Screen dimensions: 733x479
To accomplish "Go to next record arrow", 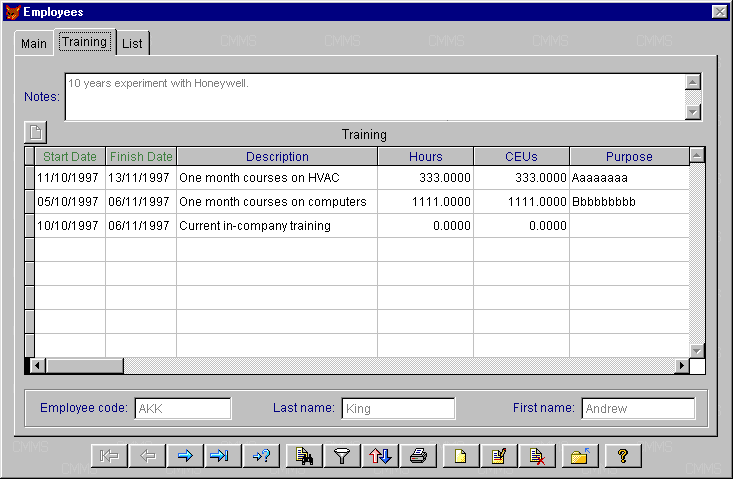I will coord(184,456).
